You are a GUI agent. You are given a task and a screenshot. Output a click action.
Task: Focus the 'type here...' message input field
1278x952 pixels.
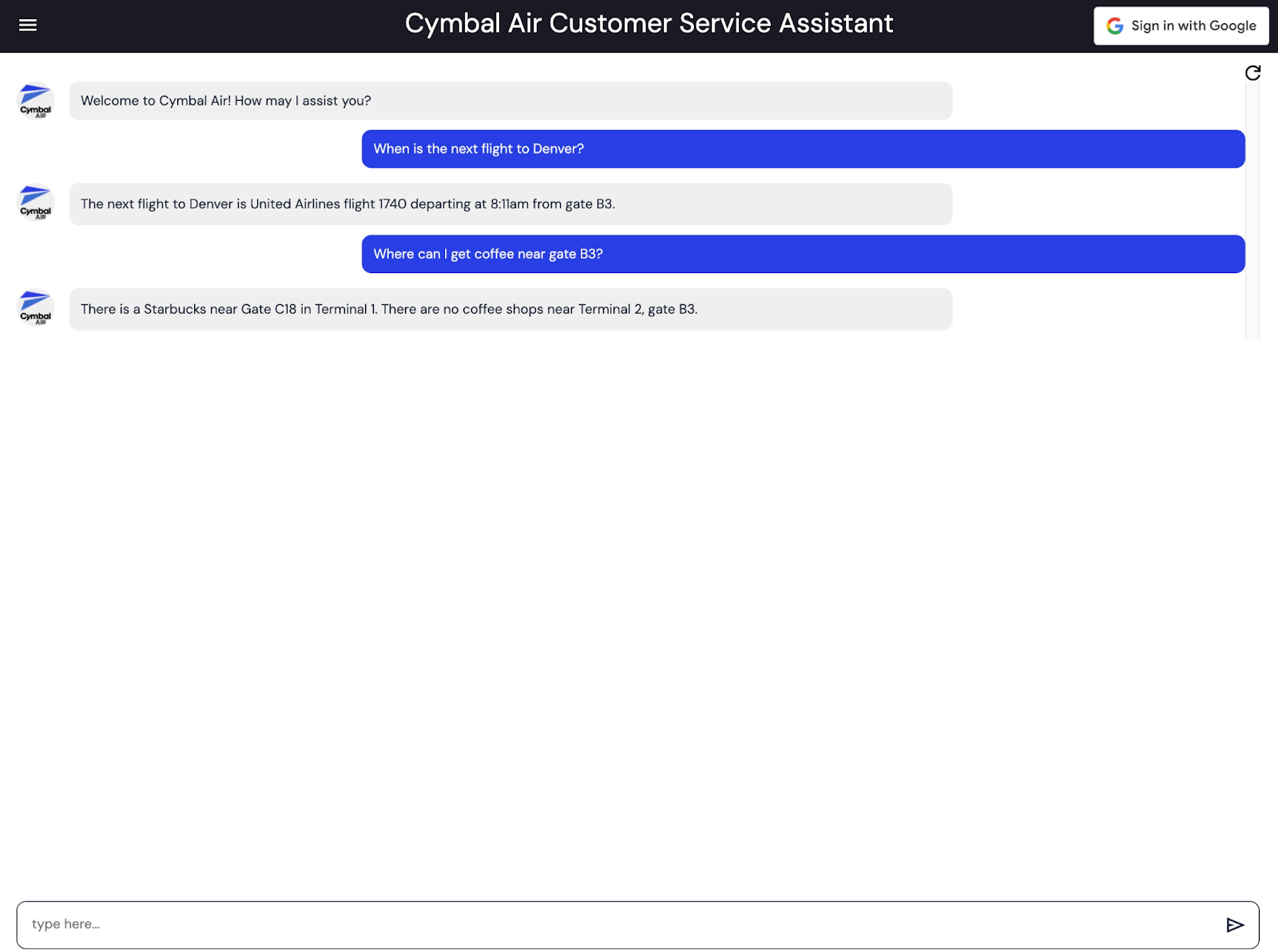(637, 925)
